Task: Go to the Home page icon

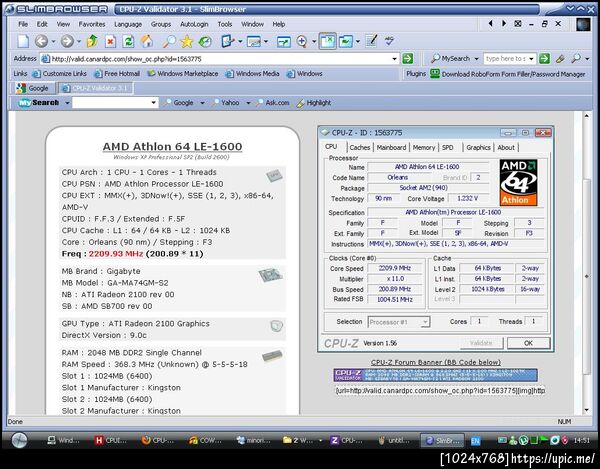Action: [147, 41]
